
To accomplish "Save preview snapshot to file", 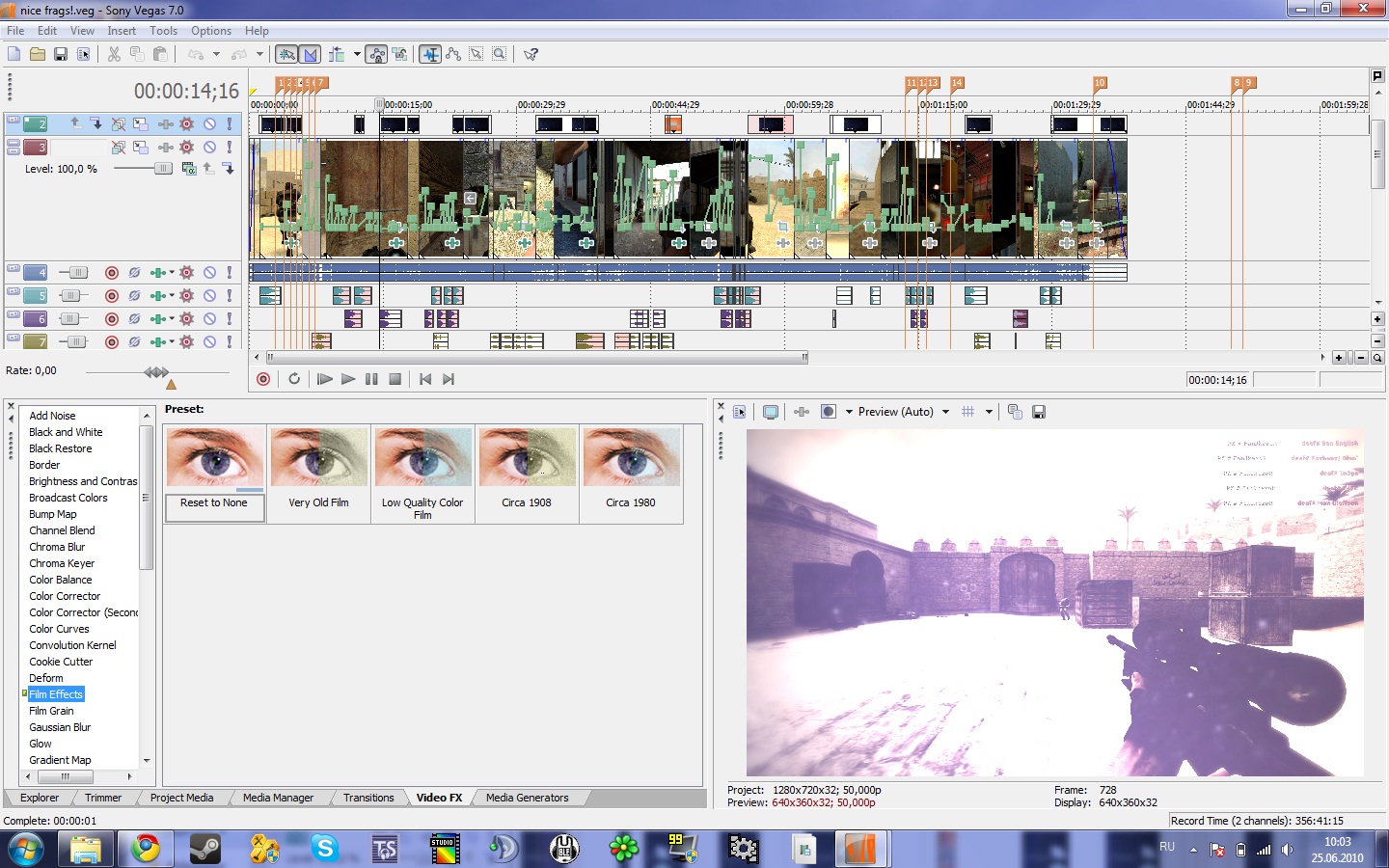I will click(1039, 412).
